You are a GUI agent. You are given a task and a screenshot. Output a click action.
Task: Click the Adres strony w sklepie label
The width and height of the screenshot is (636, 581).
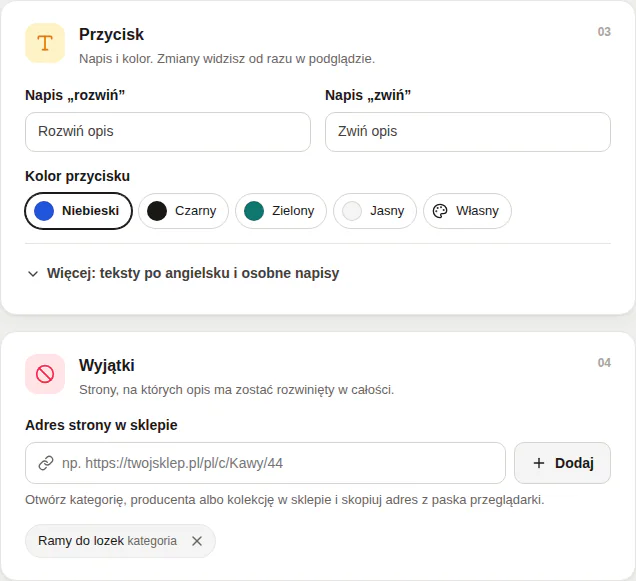click(x=101, y=425)
